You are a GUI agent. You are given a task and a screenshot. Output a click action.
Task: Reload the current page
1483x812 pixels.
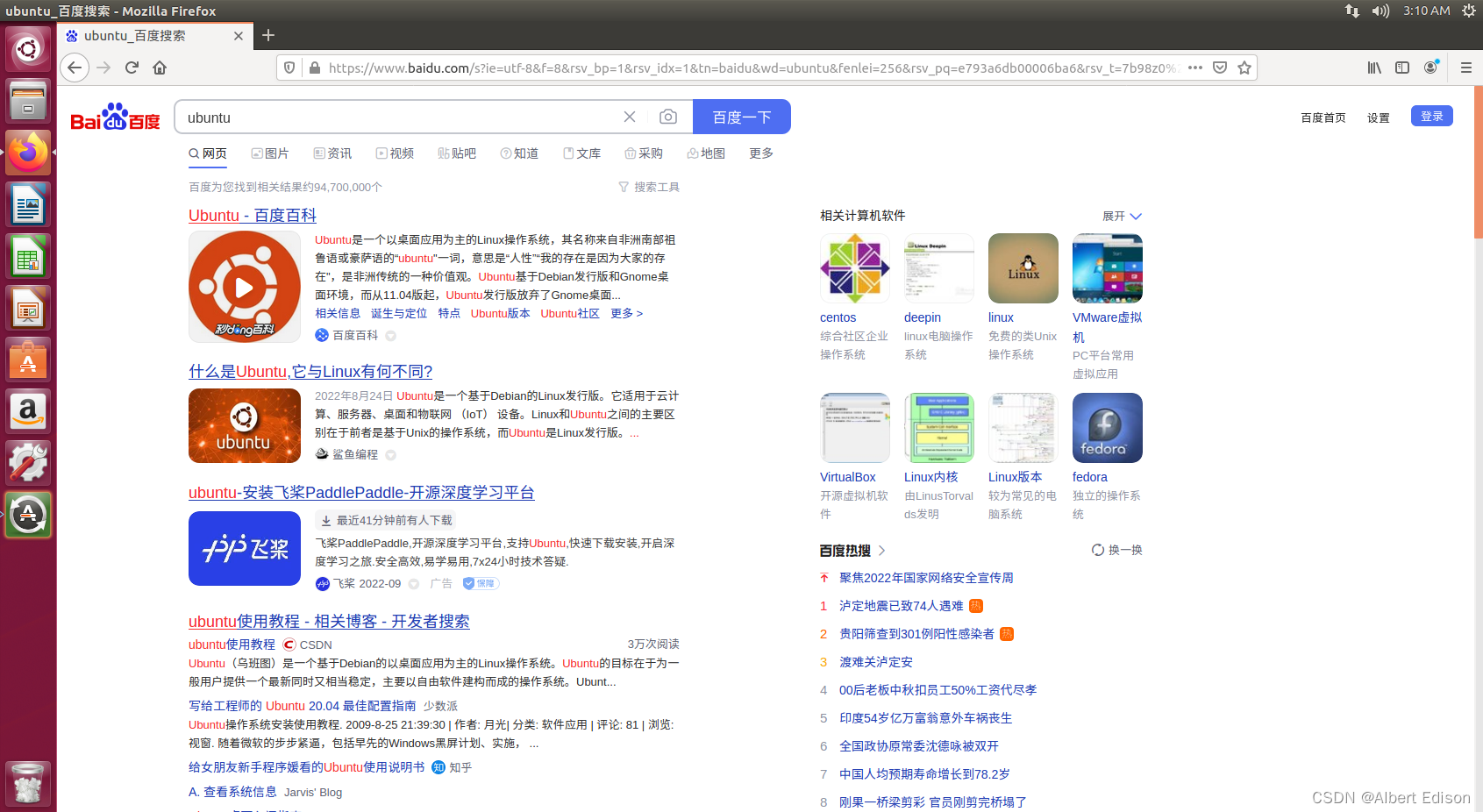[x=132, y=68]
